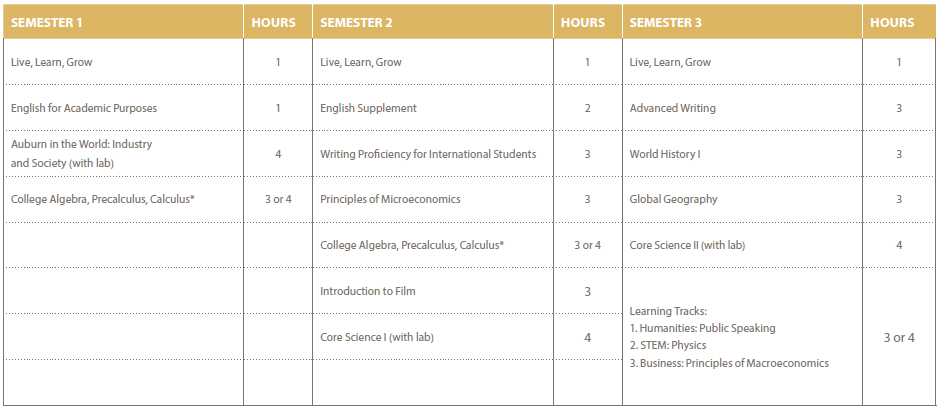Click the World History I cell
The image size is (939, 410).
click(665, 154)
